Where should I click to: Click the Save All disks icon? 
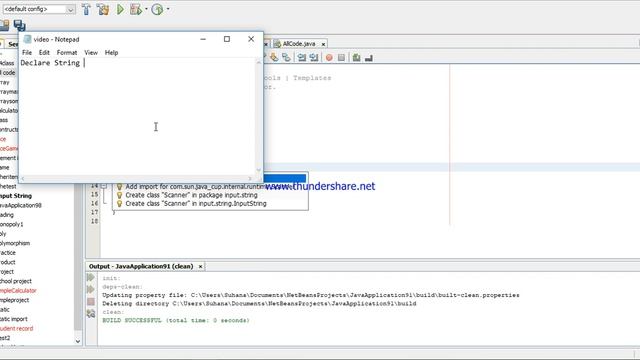pos(19,25)
